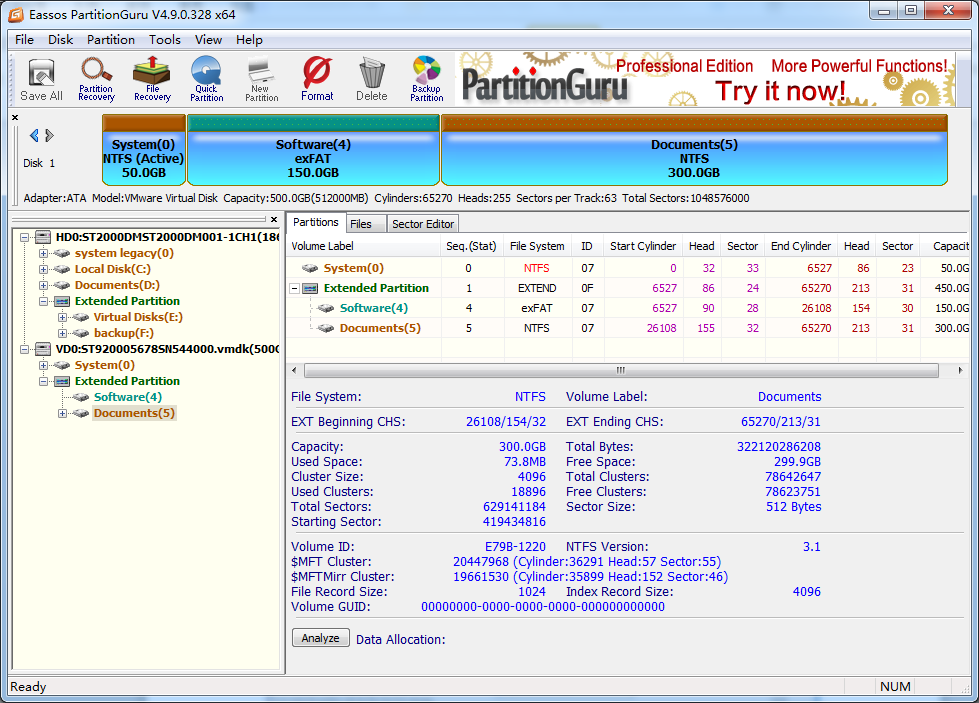This screenshot has height=703, width=979.
Task: Expand the Local Disk(C:) tree node
Action: [x=43, y=269]
